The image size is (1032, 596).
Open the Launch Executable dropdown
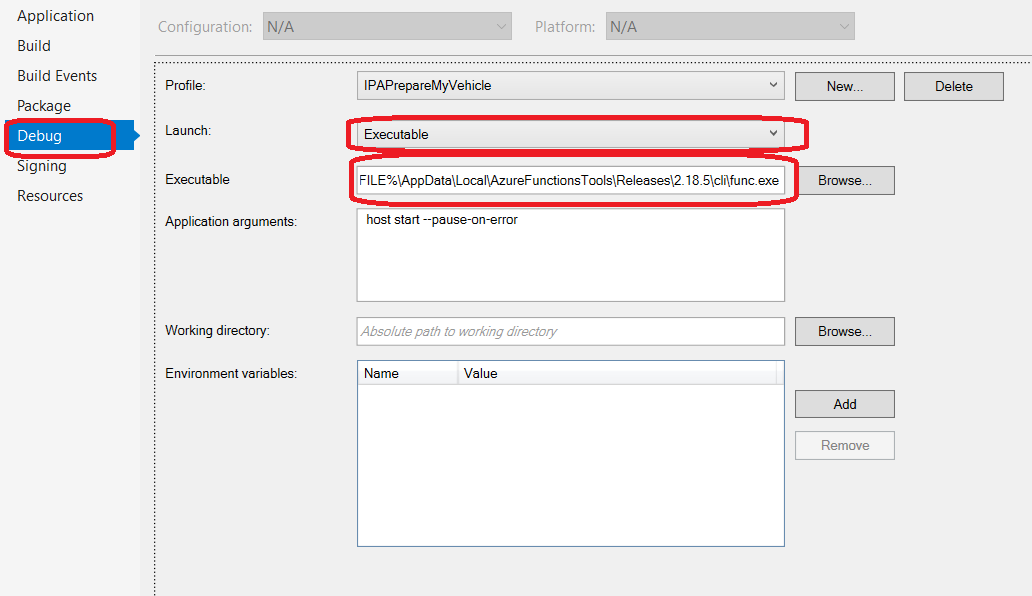tap(571, 134)
